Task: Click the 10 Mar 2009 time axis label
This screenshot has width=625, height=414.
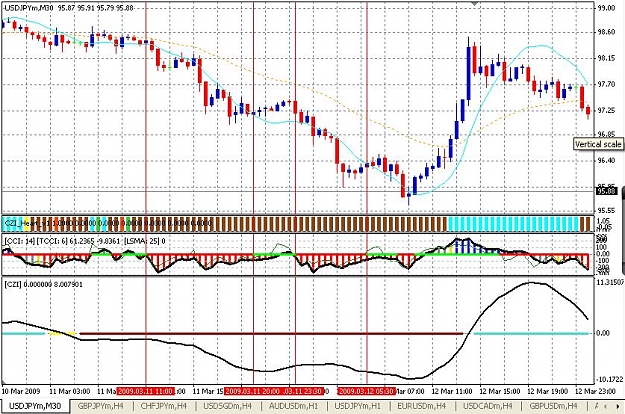Action: tap(21, 391)
